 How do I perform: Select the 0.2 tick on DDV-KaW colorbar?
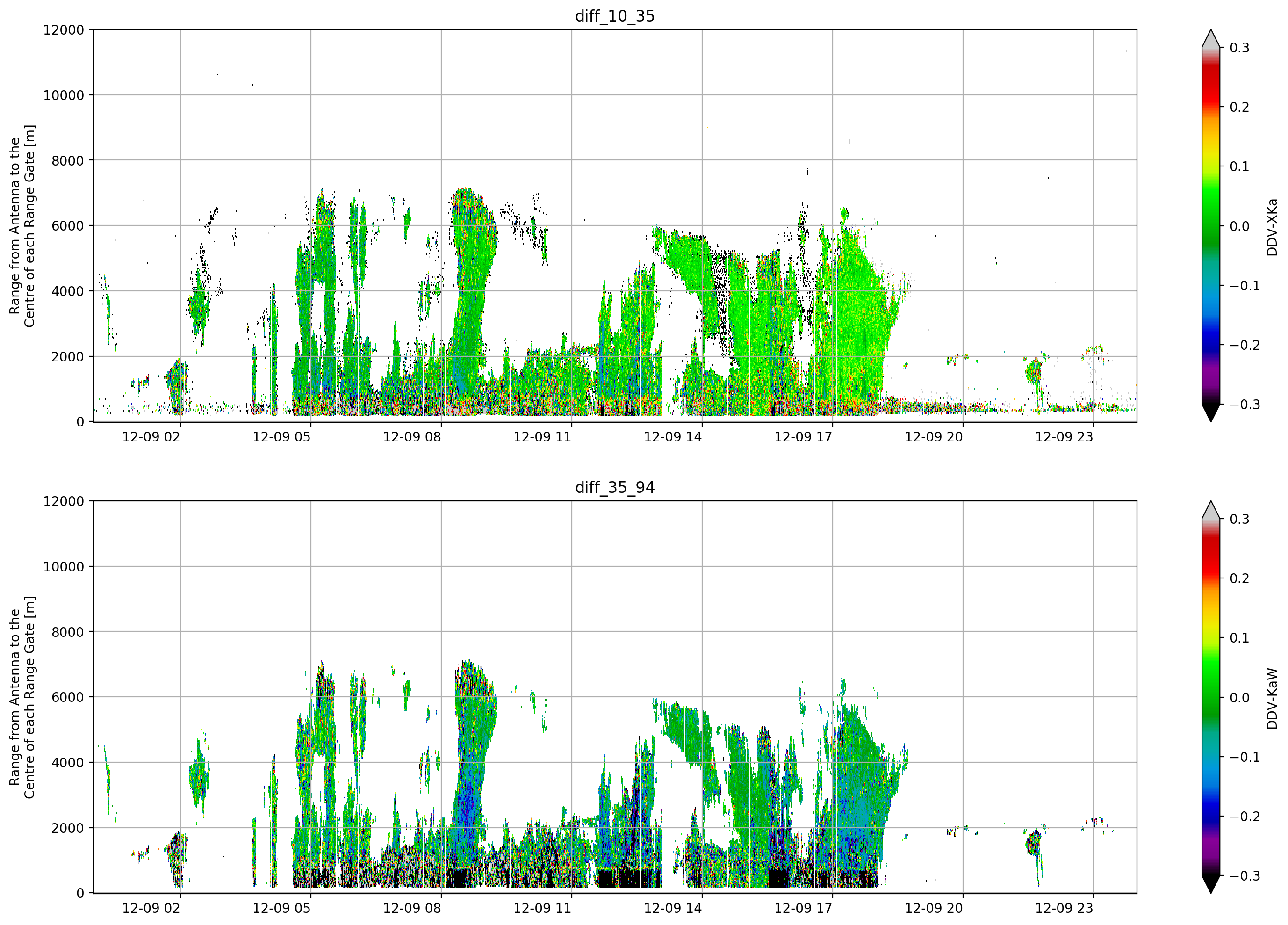click(x=1239, y=579)
